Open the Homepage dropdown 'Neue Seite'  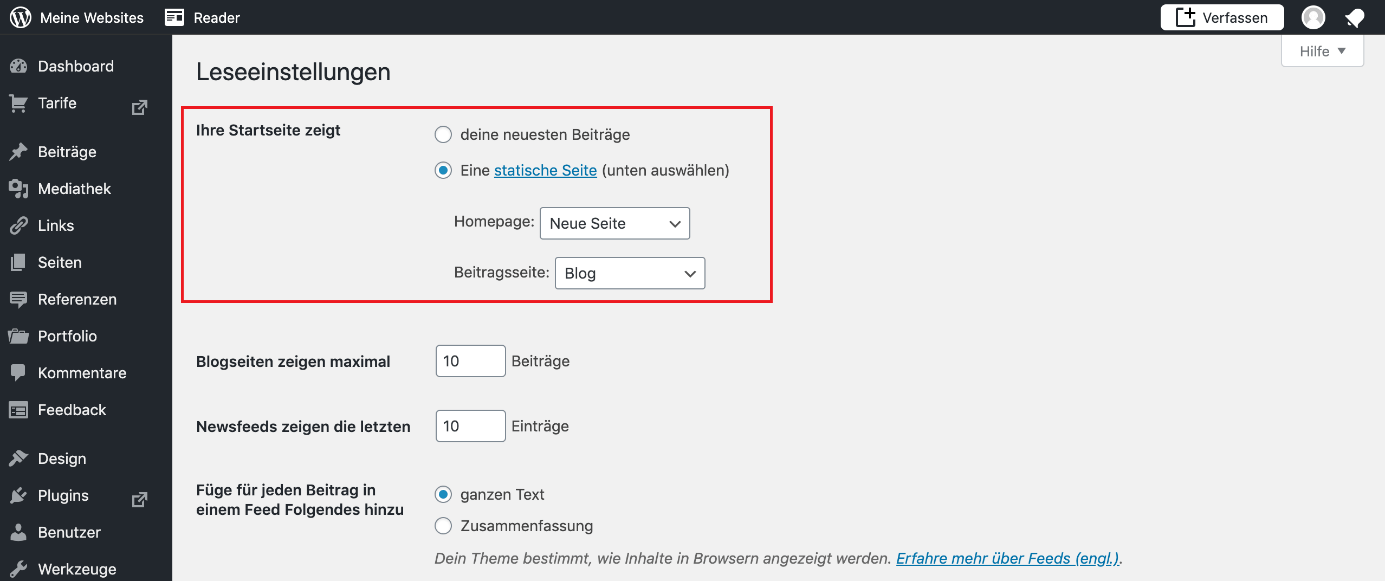point(615,223)
